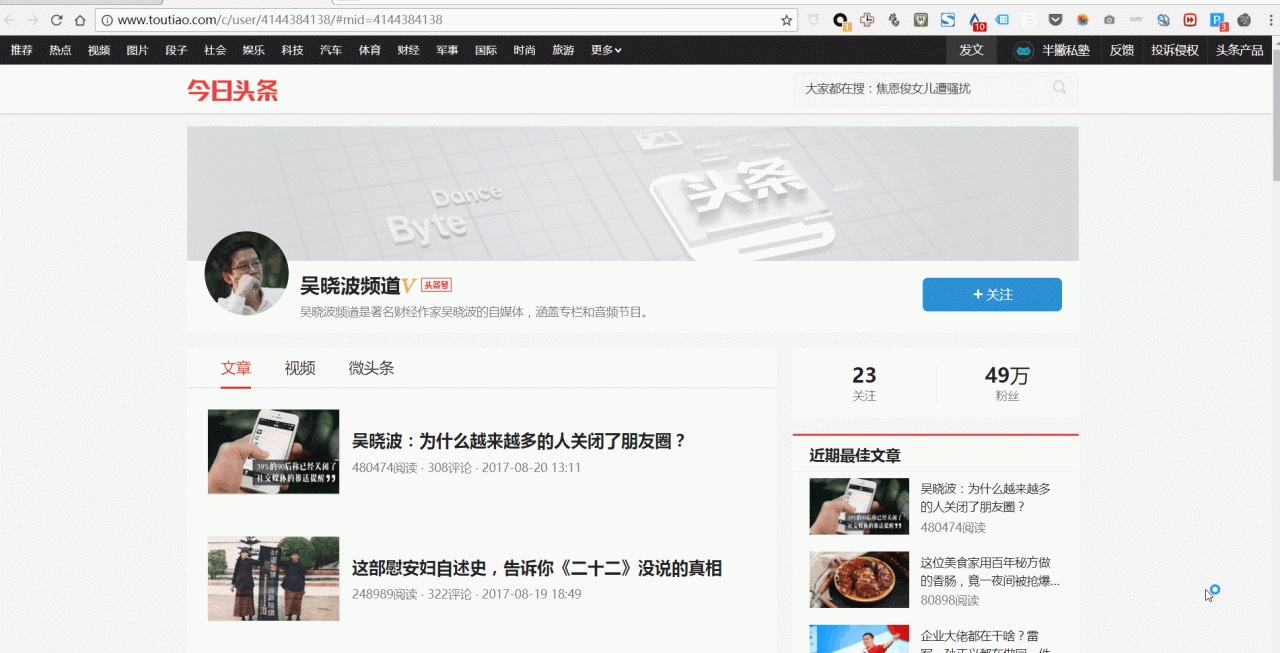The width and height of the screenshot is (1280, 653).
Task: Reload the page with the refresh icon
Action: [57, 20]
